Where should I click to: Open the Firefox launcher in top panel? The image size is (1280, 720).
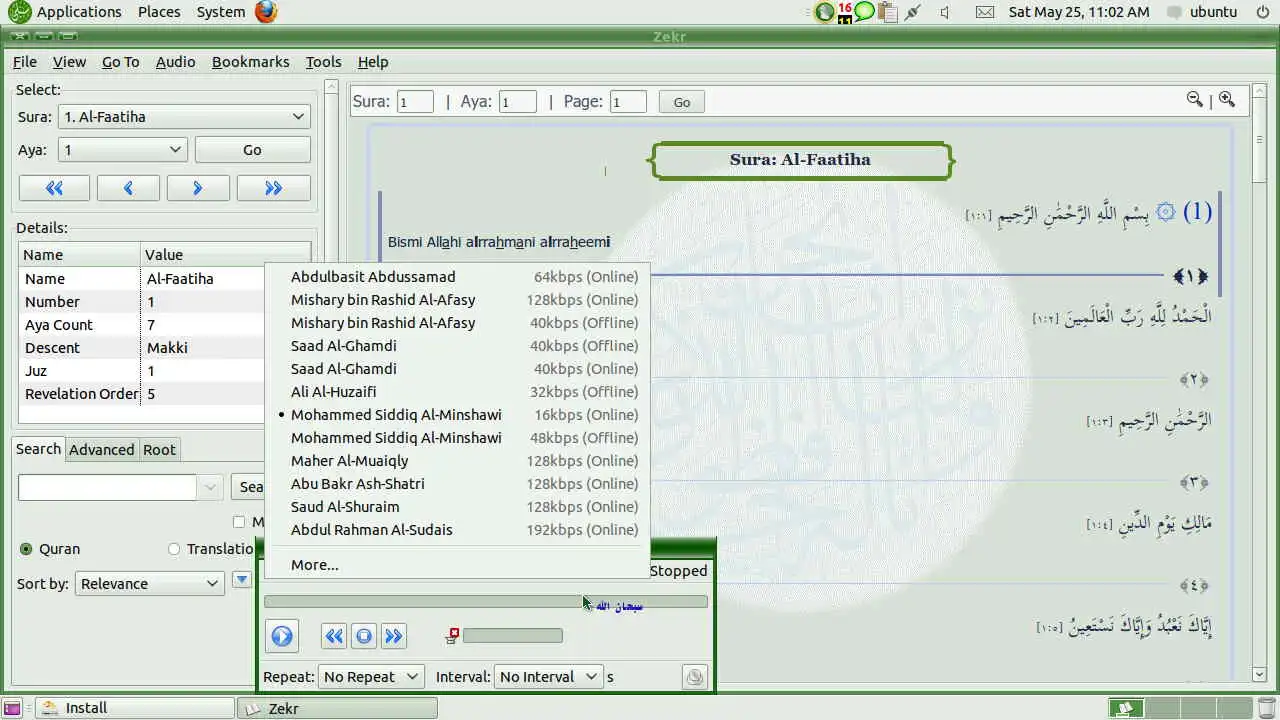click(x=266, y=12)
